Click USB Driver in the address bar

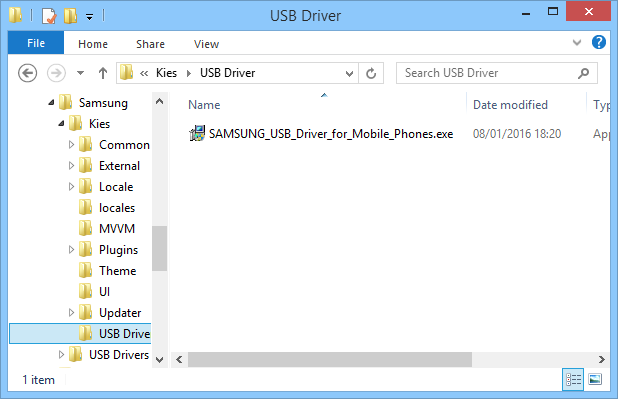[227, 73]
